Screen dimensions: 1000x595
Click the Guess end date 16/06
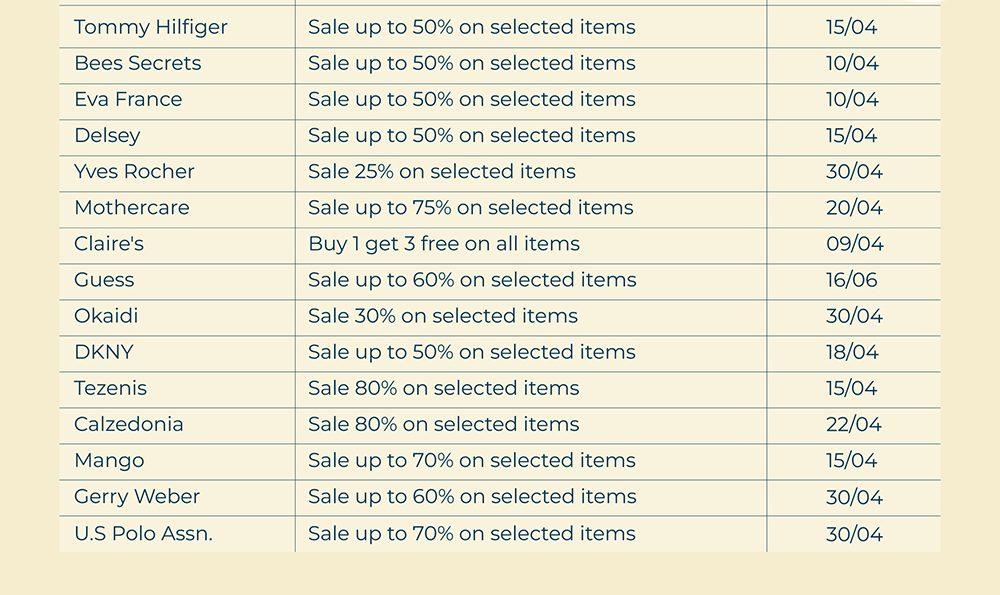point(851,279)
